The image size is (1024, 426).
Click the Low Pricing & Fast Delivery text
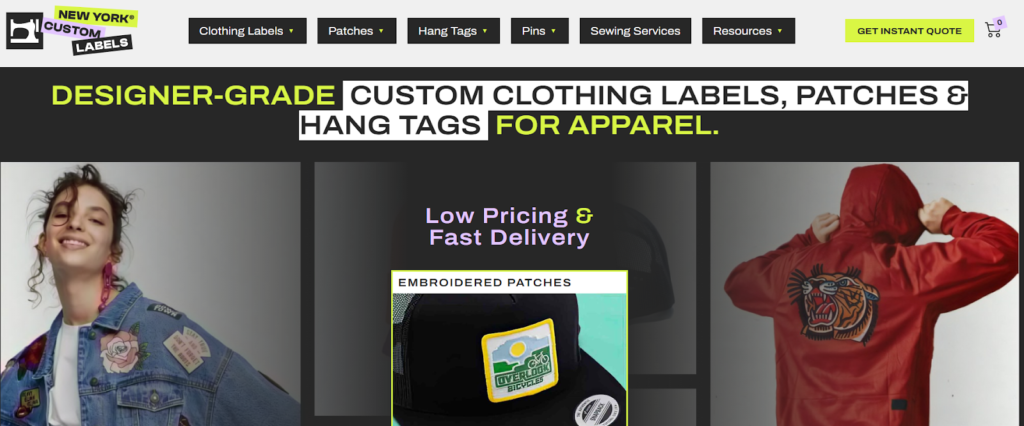tap(509, 226)
